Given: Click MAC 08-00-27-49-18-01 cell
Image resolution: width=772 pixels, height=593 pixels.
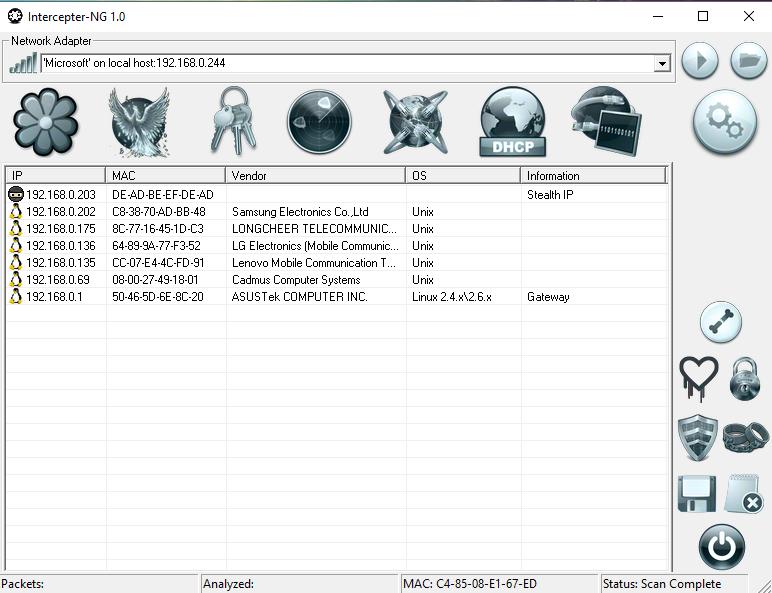Looking at the screenshot, I should click(x=155, y=280).
